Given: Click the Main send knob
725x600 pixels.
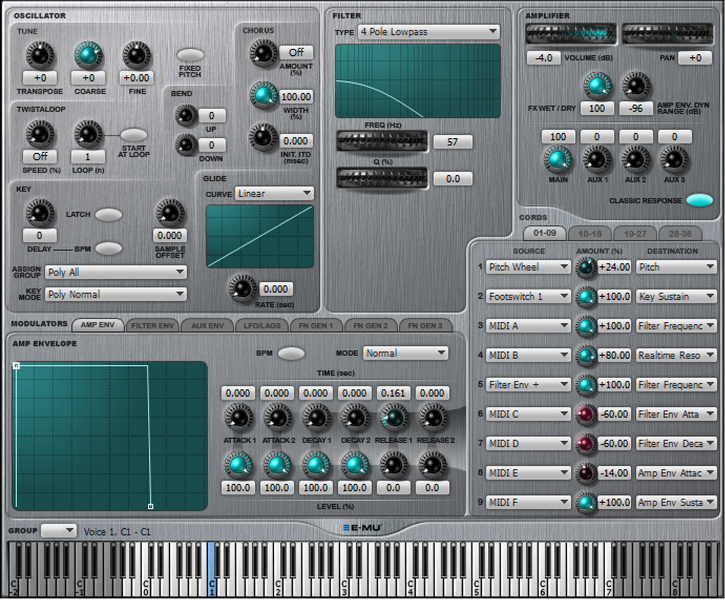Looking at the screenshot, I should click(x=558, y=159).
